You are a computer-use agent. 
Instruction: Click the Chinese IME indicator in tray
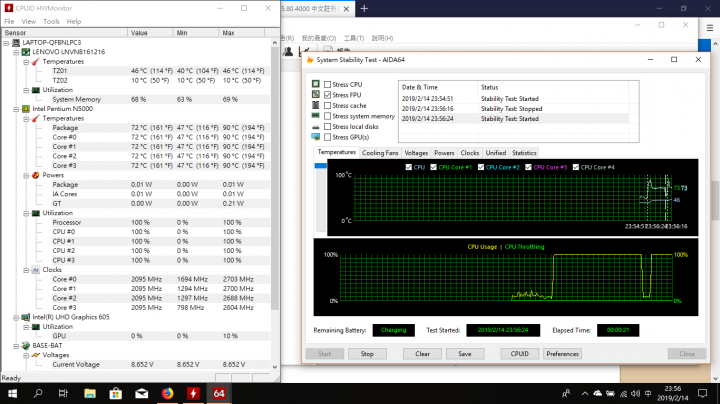(648, 393)
